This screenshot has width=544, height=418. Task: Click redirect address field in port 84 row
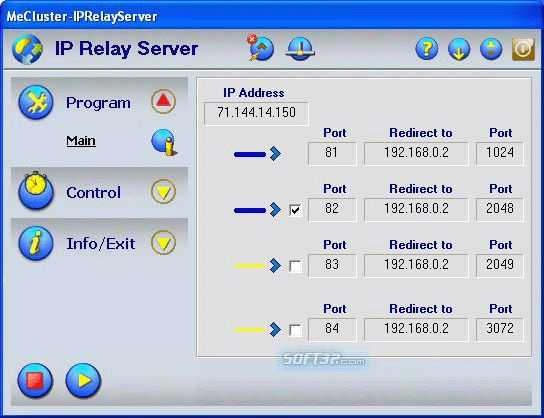416,329
